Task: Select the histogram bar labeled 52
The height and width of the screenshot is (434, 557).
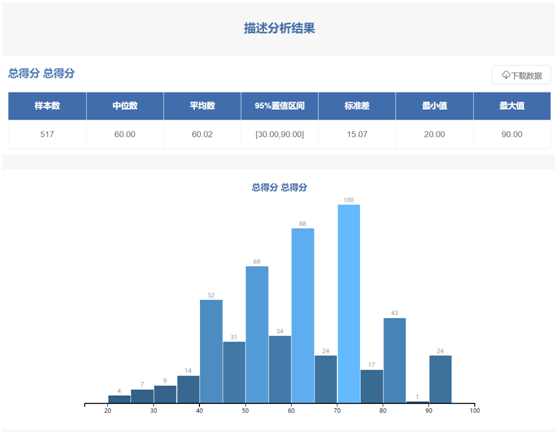Action: coord(211,351)
